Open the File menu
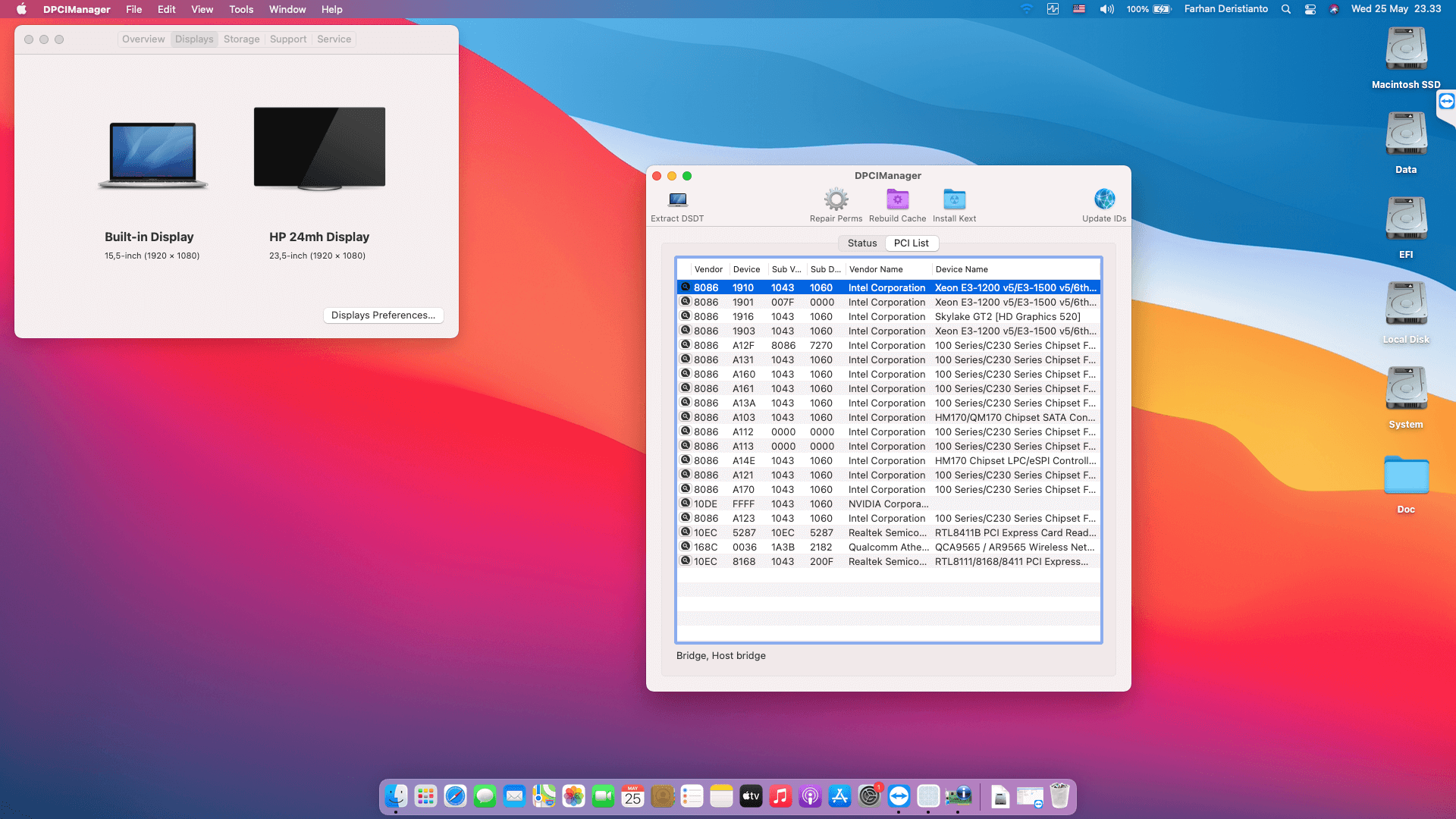 134,9
